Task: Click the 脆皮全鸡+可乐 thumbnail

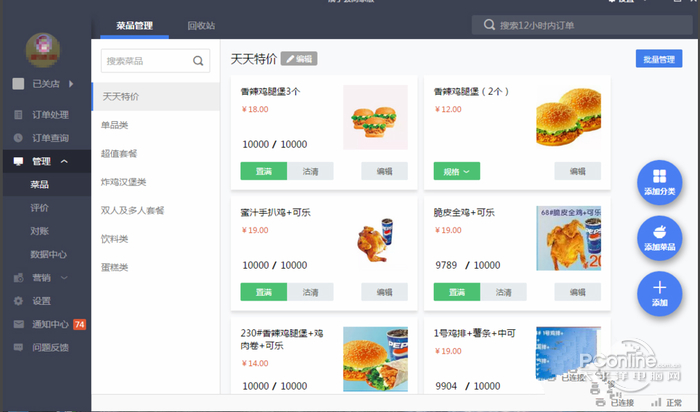Action: click(569, 238)
